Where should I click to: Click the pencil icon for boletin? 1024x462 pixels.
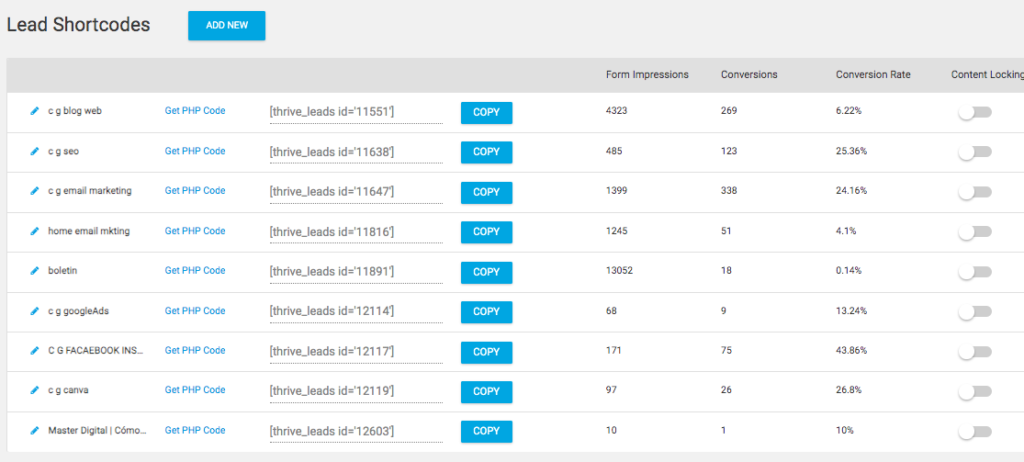[x=35, y=271]
